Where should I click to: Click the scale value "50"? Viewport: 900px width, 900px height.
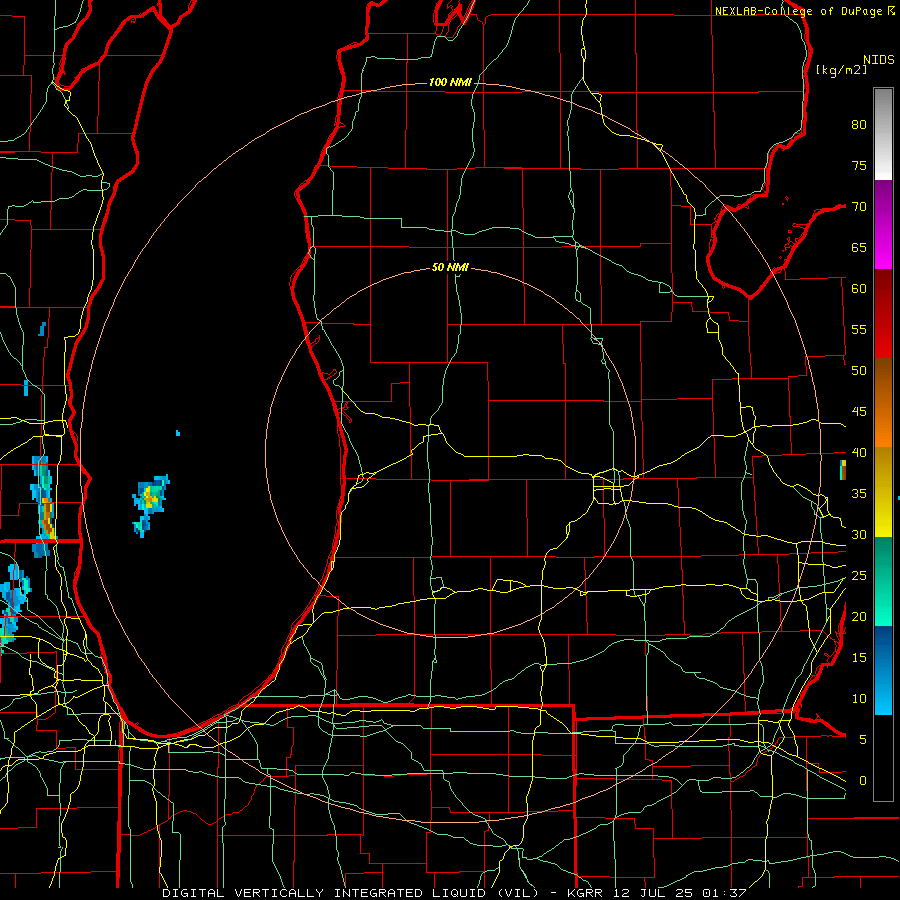859,371
